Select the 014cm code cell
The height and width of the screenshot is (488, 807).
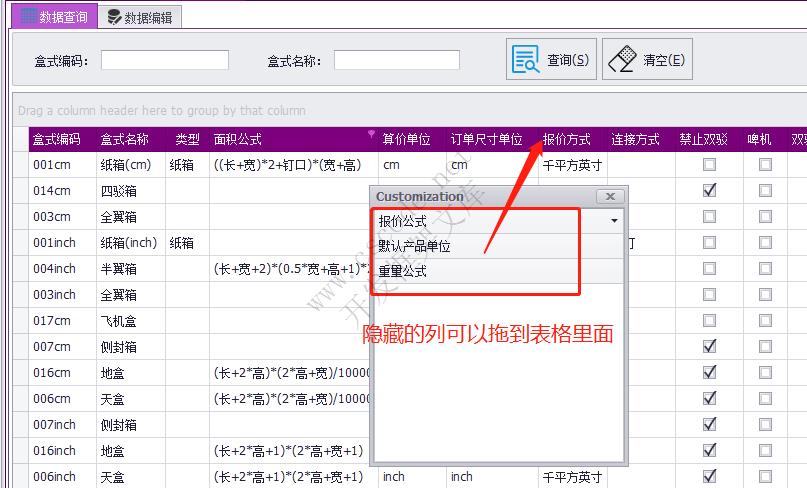click(x=62, y=191)
